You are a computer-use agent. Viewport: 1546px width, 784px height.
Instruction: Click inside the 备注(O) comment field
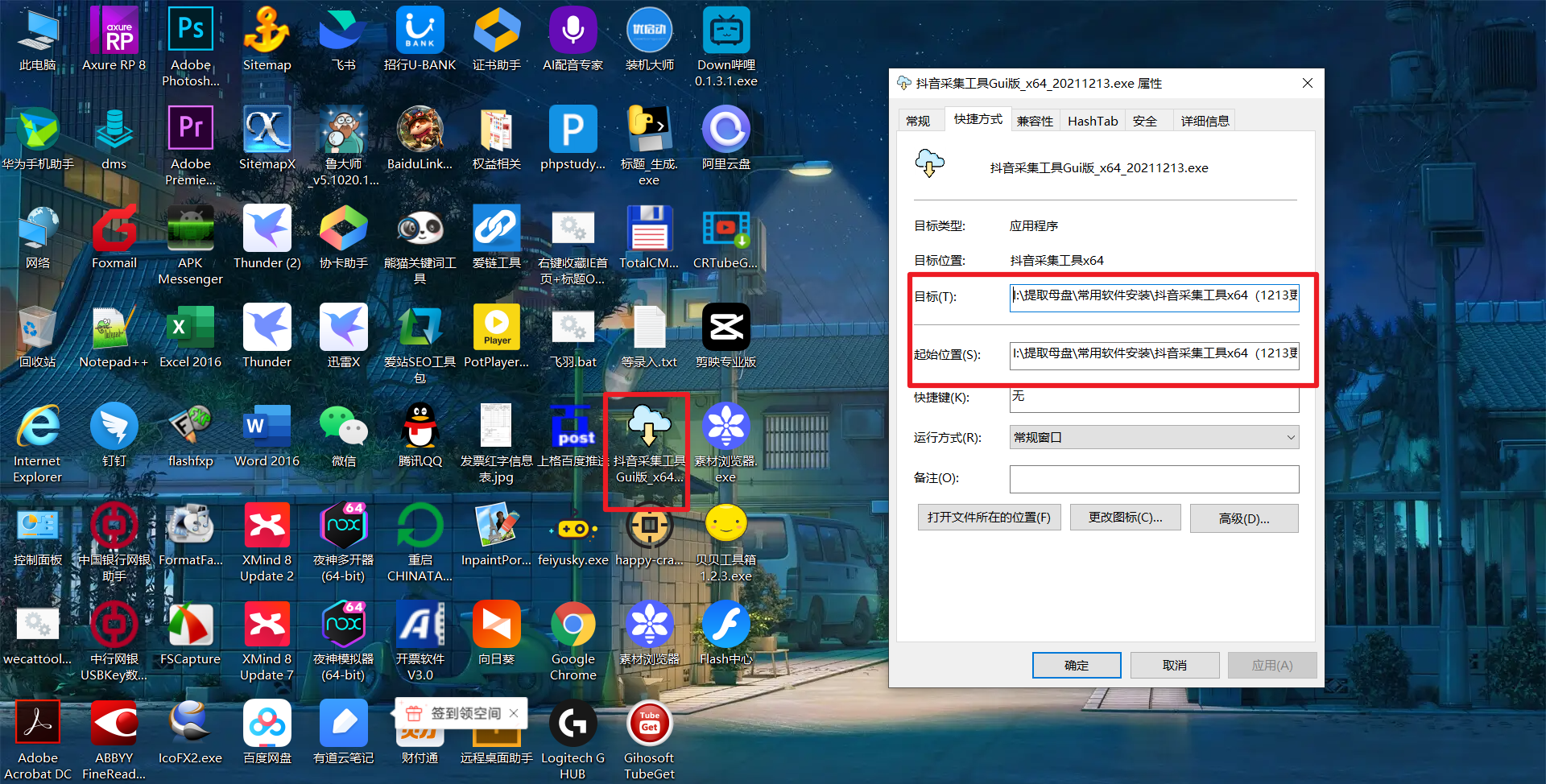pos(1153,479)
